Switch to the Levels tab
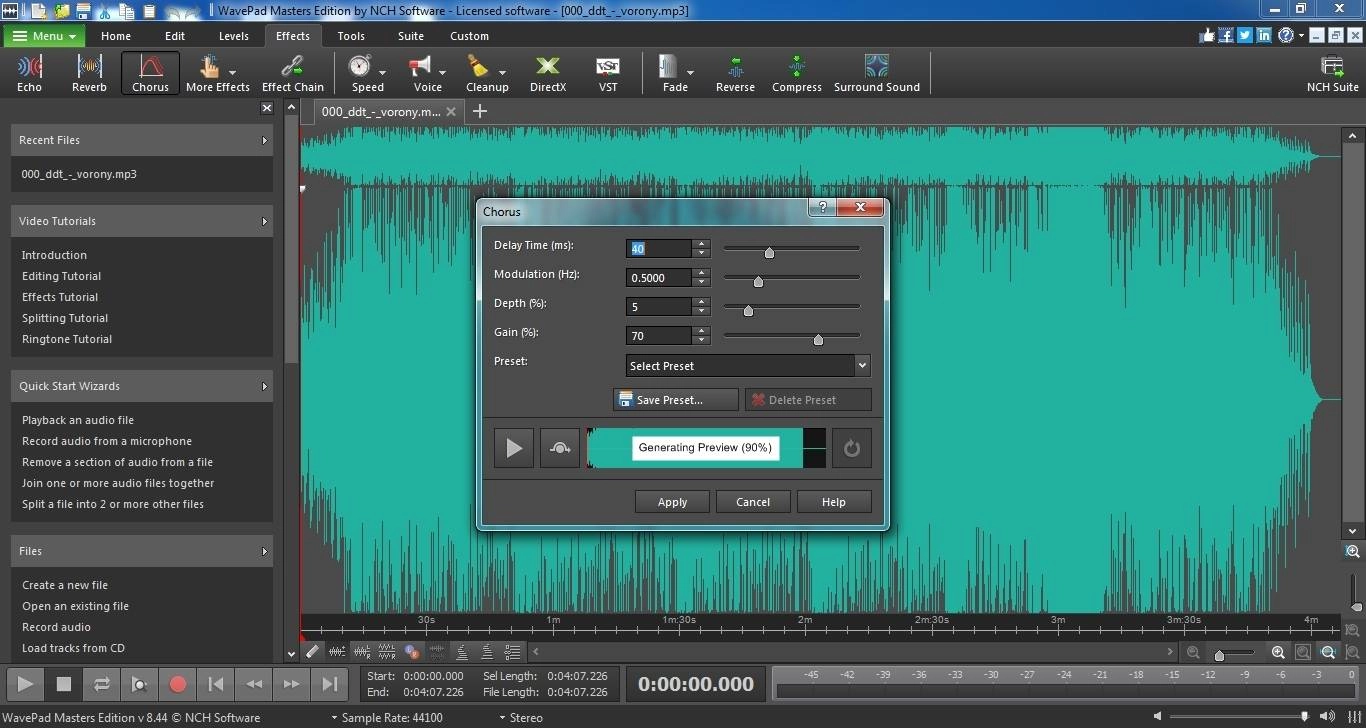 point(234,36)
